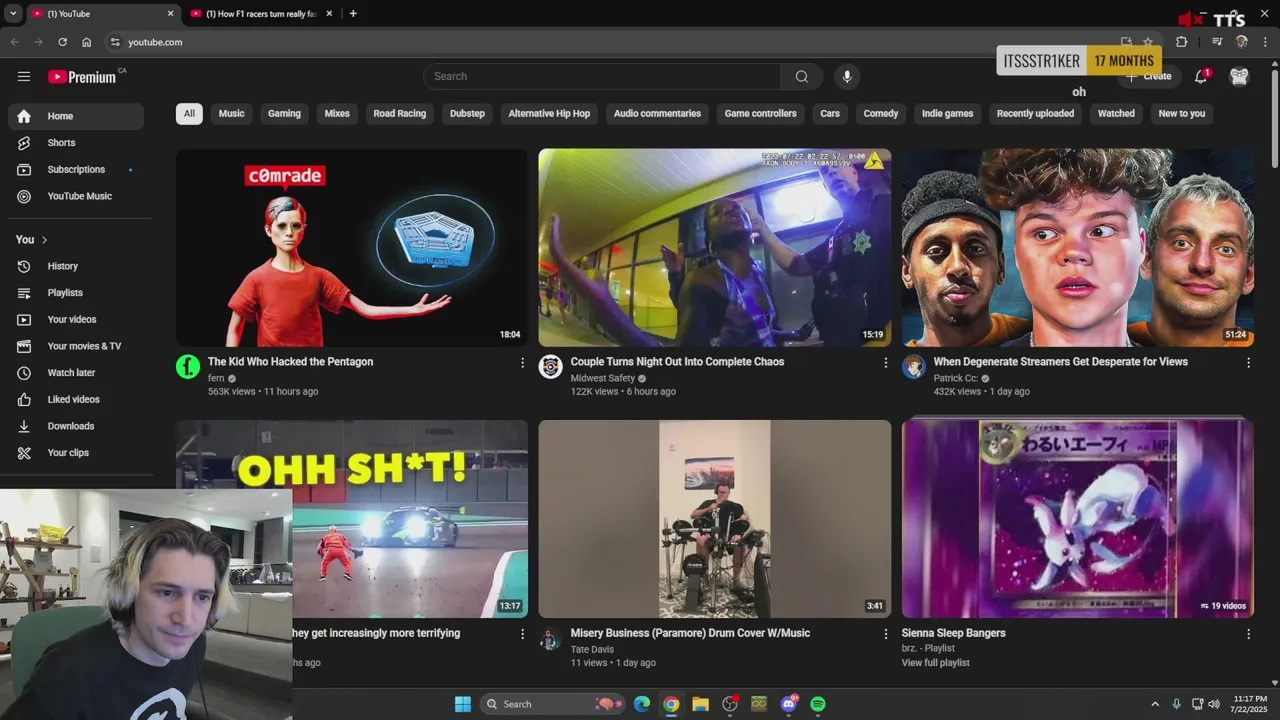Select Recently uploaded chip
The image size is (1280, 720).
[1035, 114]
